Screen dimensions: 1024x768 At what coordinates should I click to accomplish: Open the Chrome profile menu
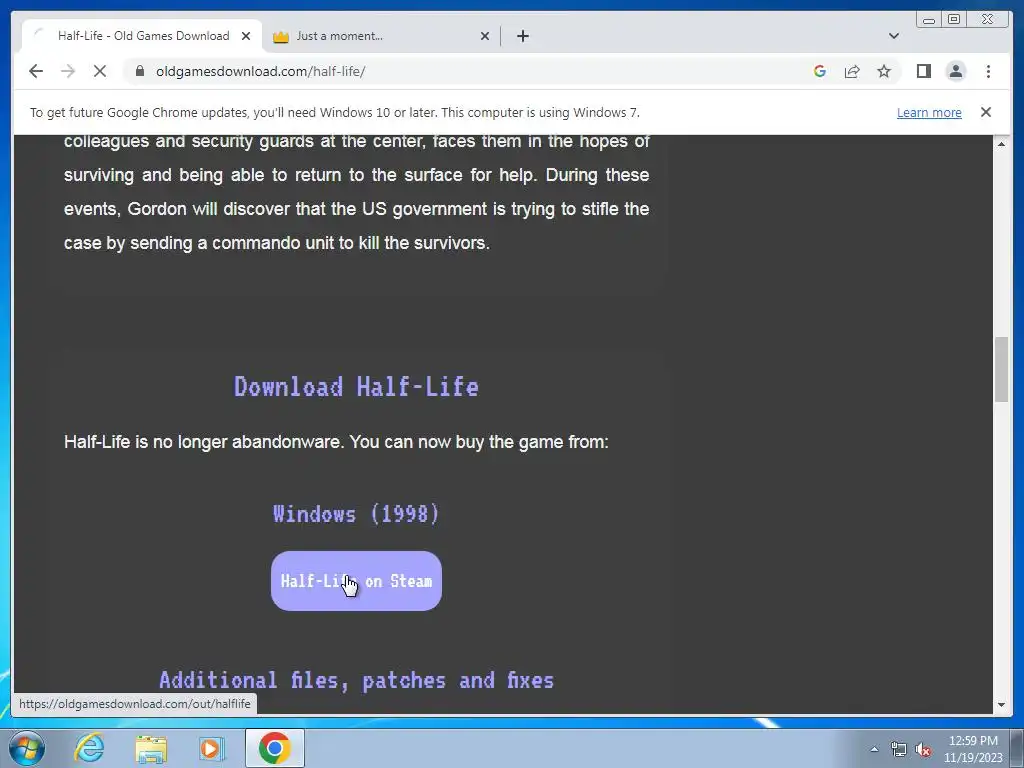pos(955,71)
